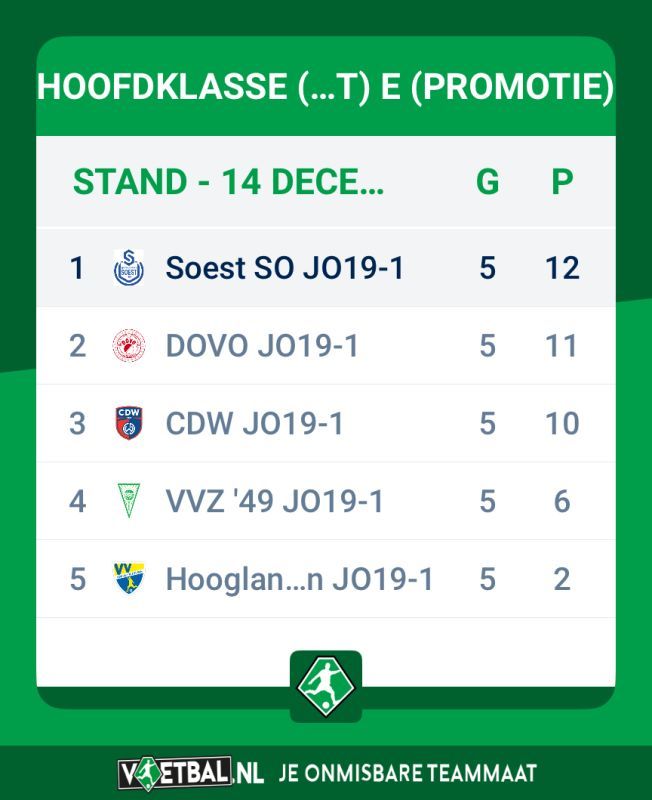This screenshot has height=800, width=652.
Task: Click the CDW club shield logo
Action: pos(129,423)
